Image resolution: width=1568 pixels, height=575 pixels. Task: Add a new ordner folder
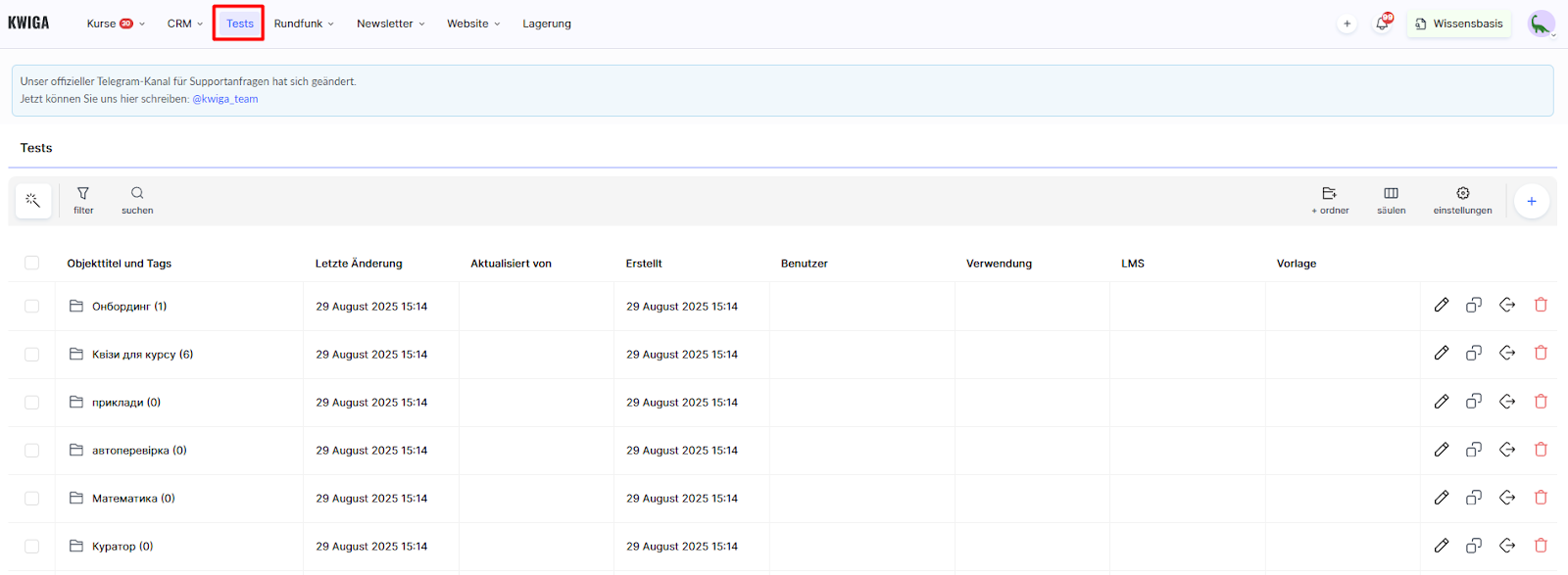tap(1330, 200)
